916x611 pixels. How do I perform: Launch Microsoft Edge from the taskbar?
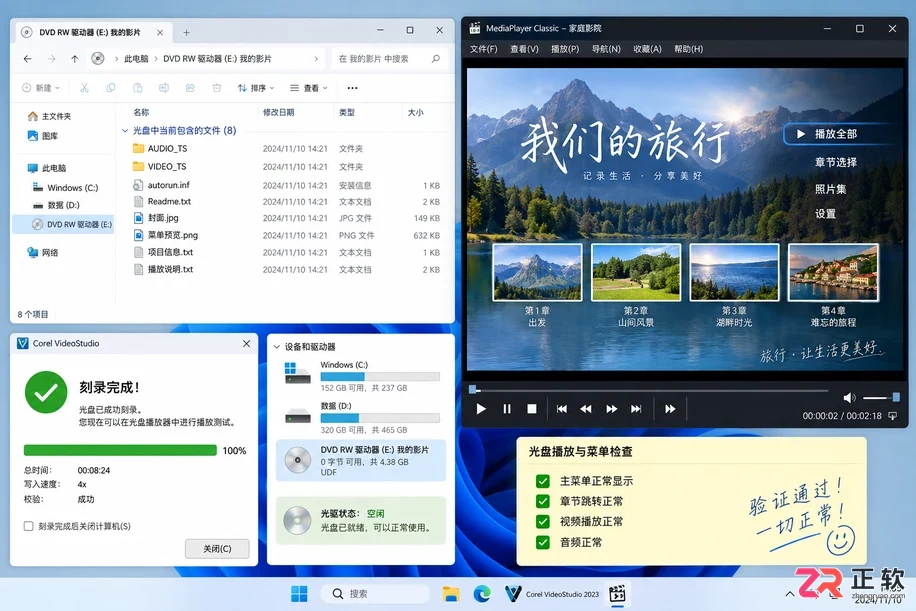(x=482, y=593)
